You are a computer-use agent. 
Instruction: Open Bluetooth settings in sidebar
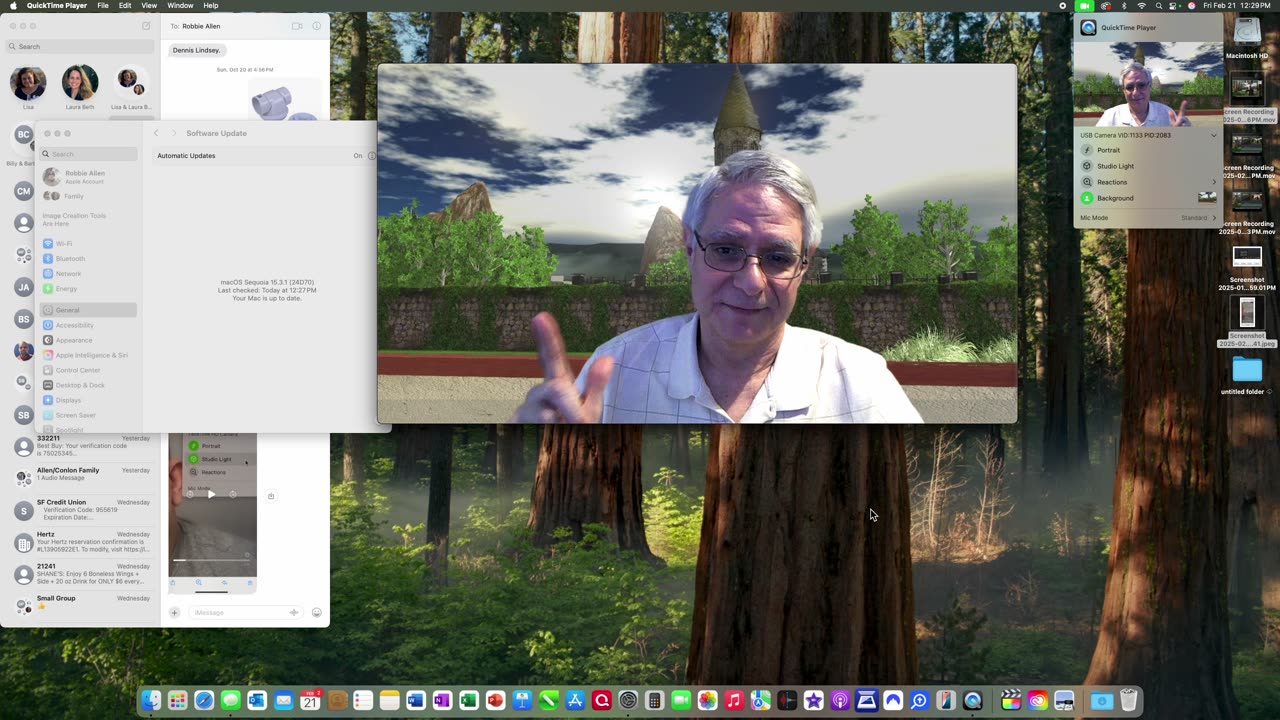89,258
